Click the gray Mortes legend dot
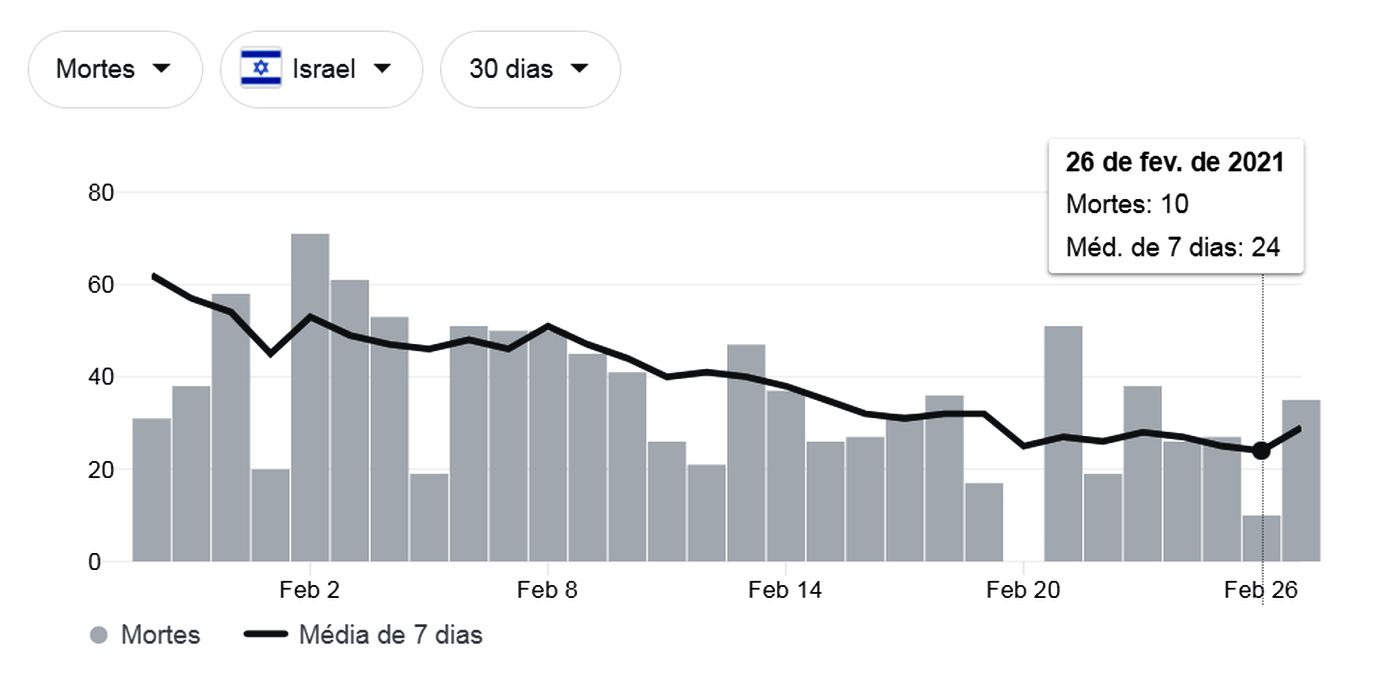 point(98,635)
